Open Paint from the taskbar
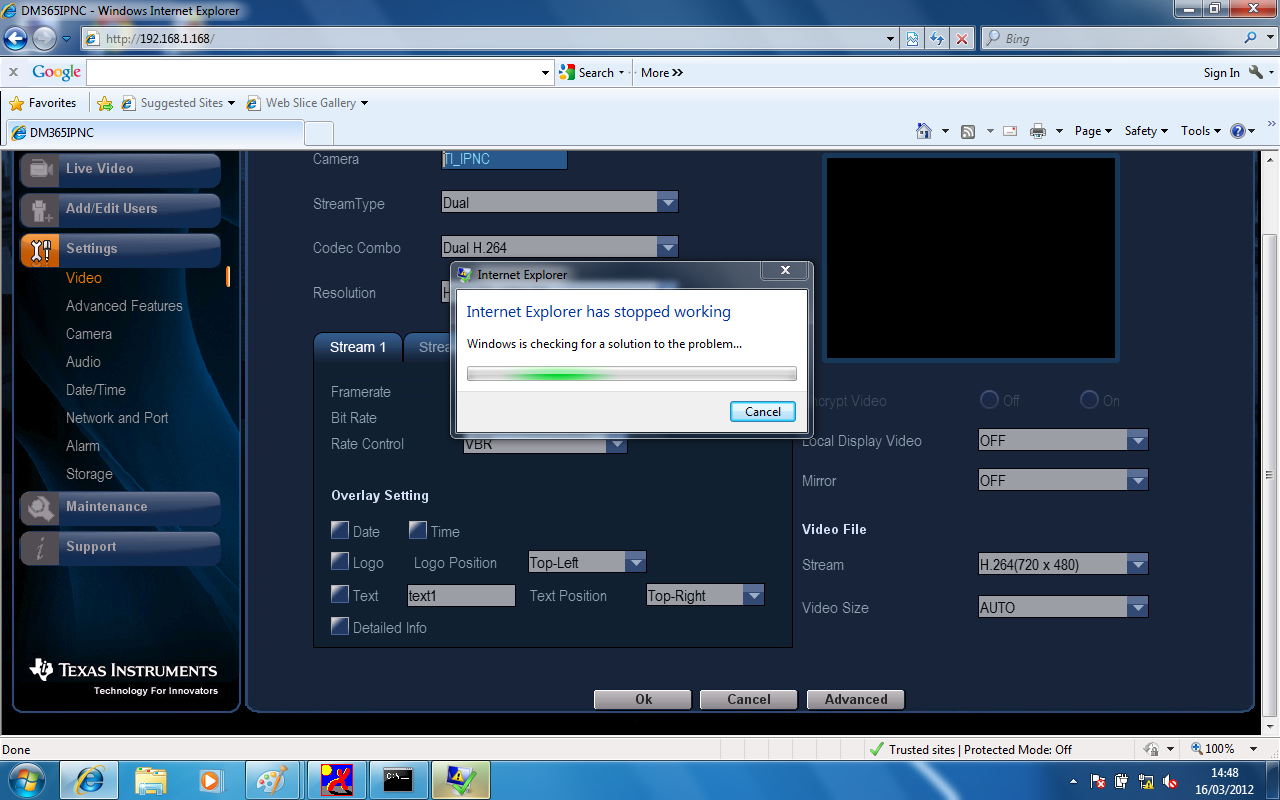The height and width of the screenshot is (800, 1280). coord(272,779)
